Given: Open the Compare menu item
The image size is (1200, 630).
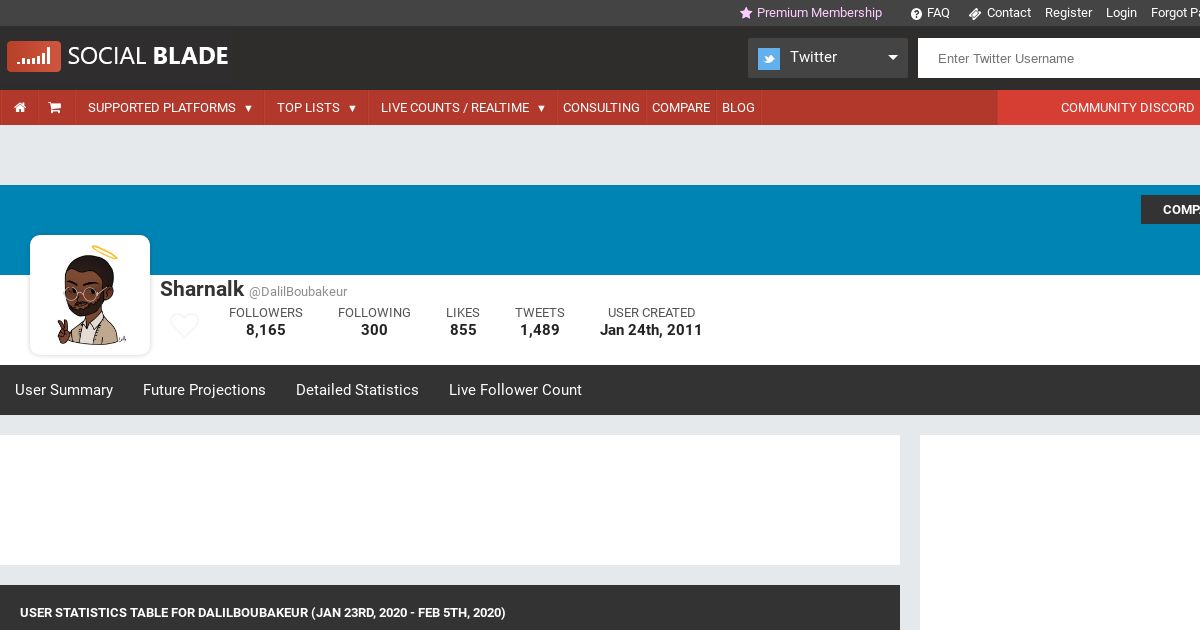Looking at the screenshot, I should tap(681, 107).
